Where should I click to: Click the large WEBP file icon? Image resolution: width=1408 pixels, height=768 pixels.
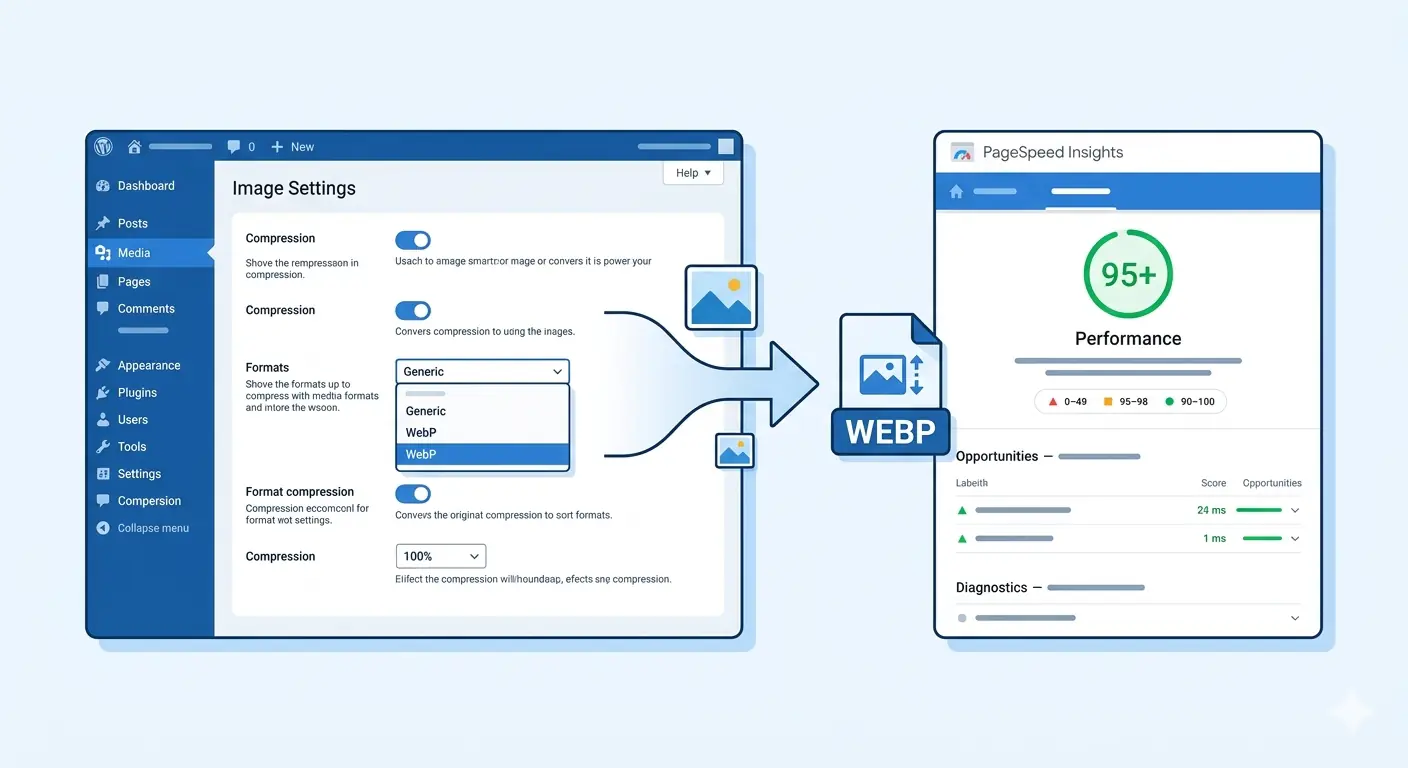889,385
